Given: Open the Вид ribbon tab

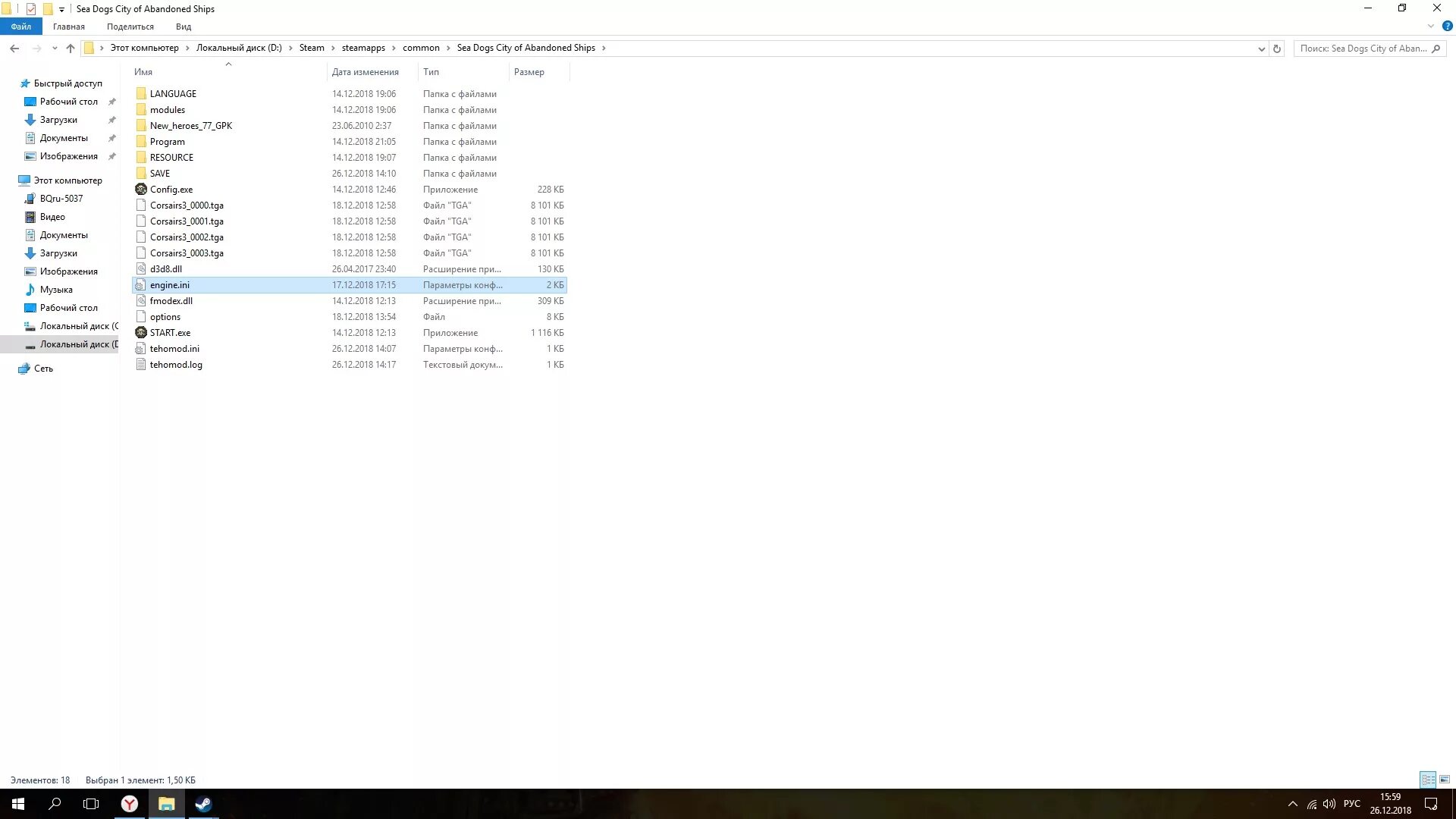Looking at the screenshot, I should point(184,27).
